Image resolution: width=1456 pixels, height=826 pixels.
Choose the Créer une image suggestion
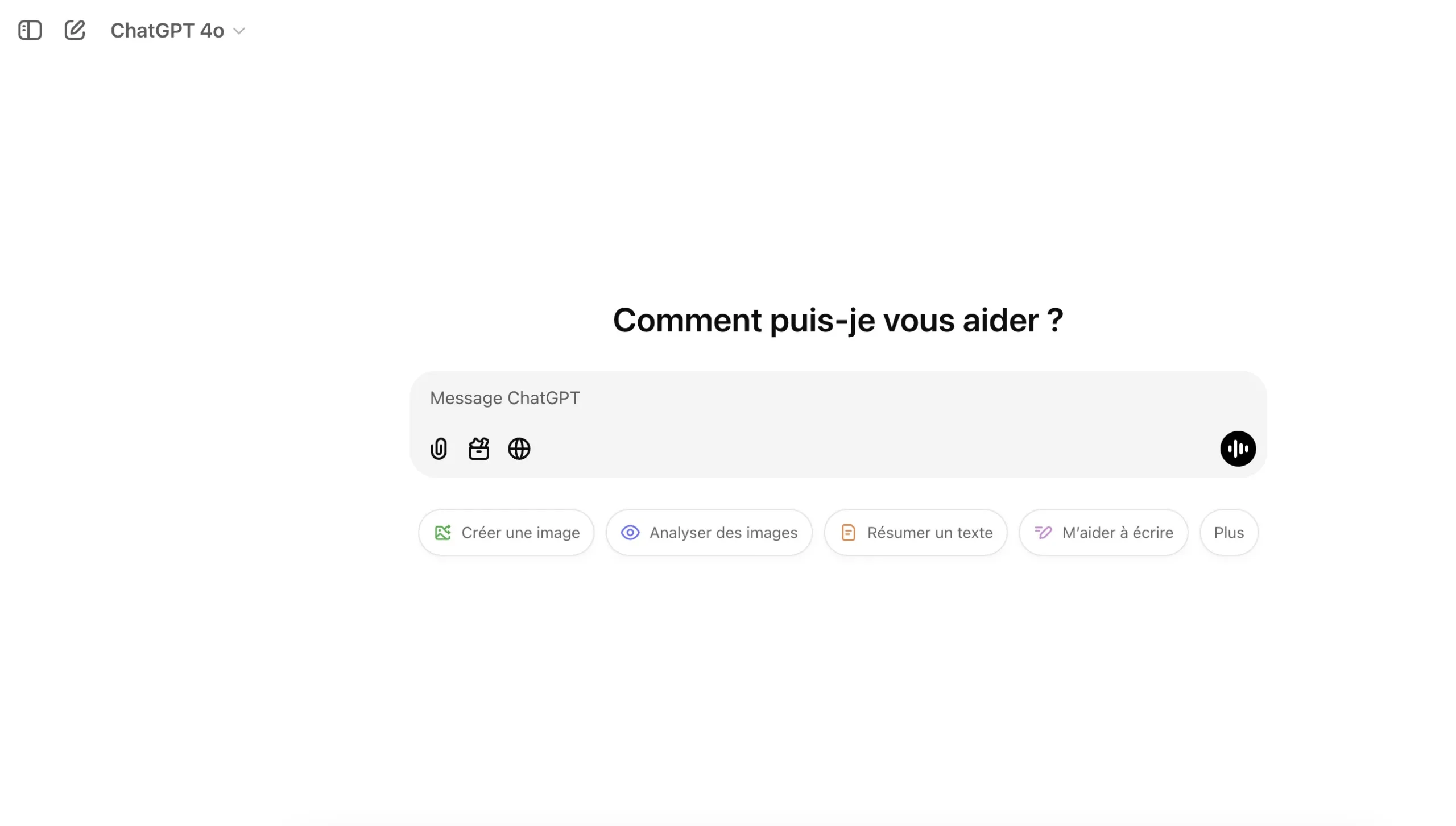520,533
